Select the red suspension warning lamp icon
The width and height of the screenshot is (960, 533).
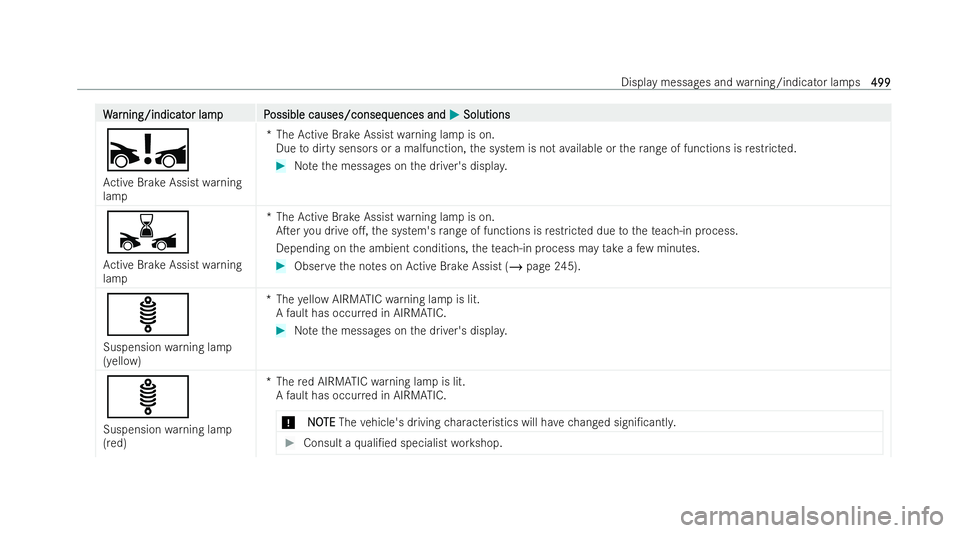(148, 397)
